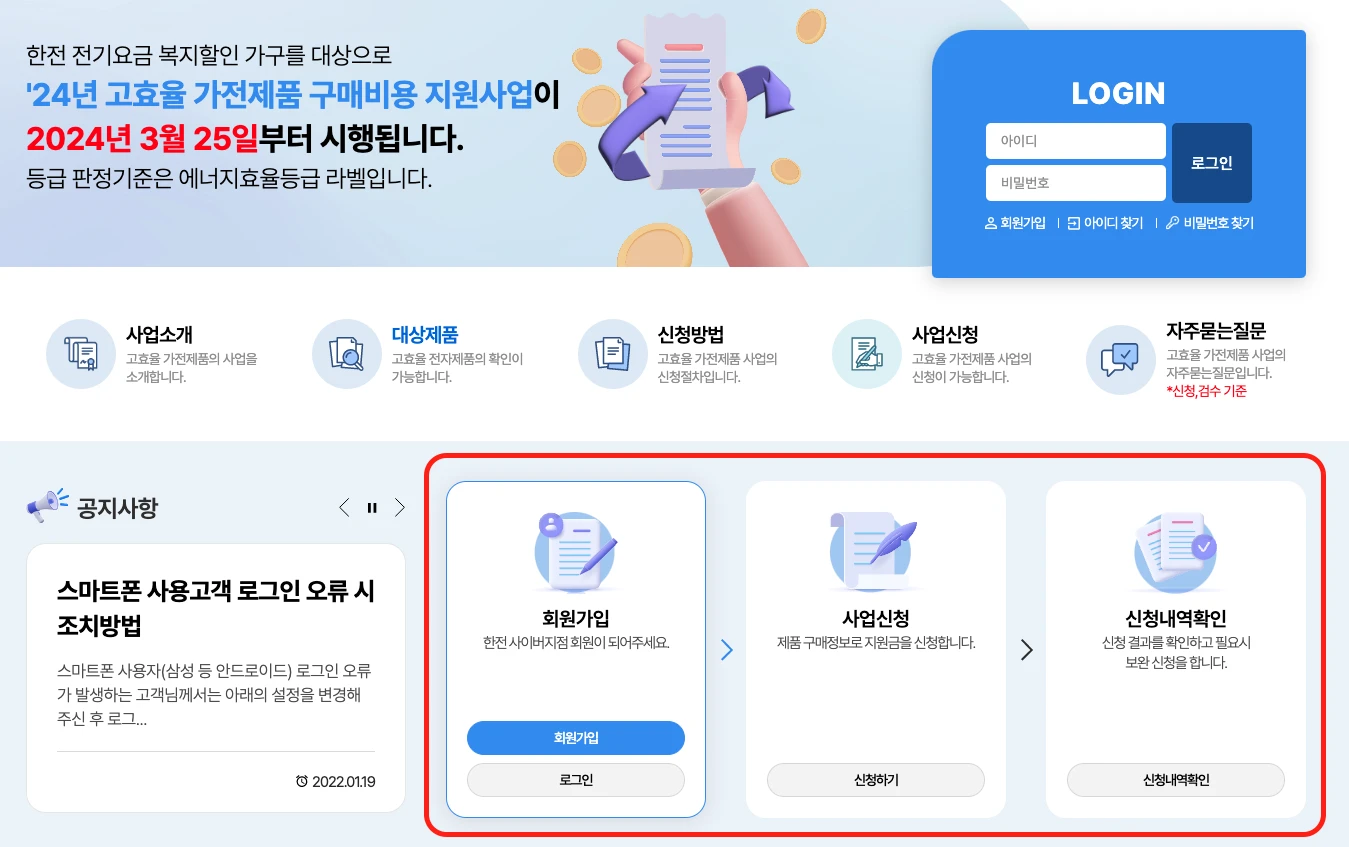Show the next 공지사항 notice

click(x=400, y=508)
